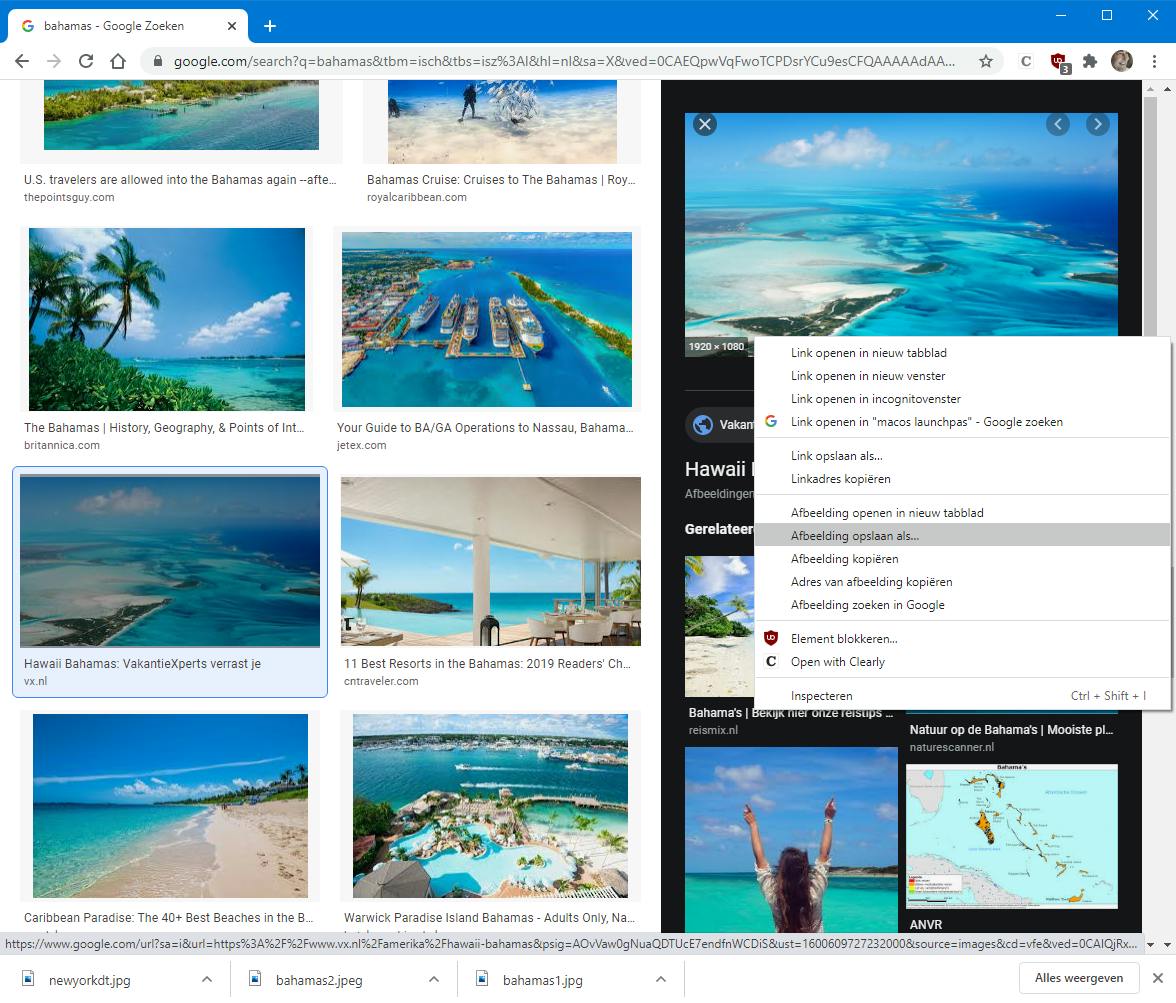1176x1003 pixels.
Task: Click the address bar URL field
Action: [564, 62]
